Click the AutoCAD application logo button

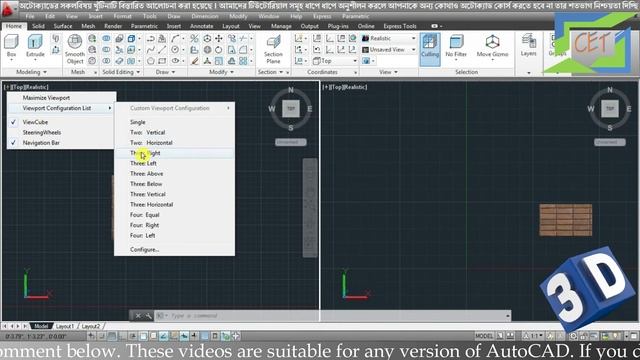pos(8,9)
